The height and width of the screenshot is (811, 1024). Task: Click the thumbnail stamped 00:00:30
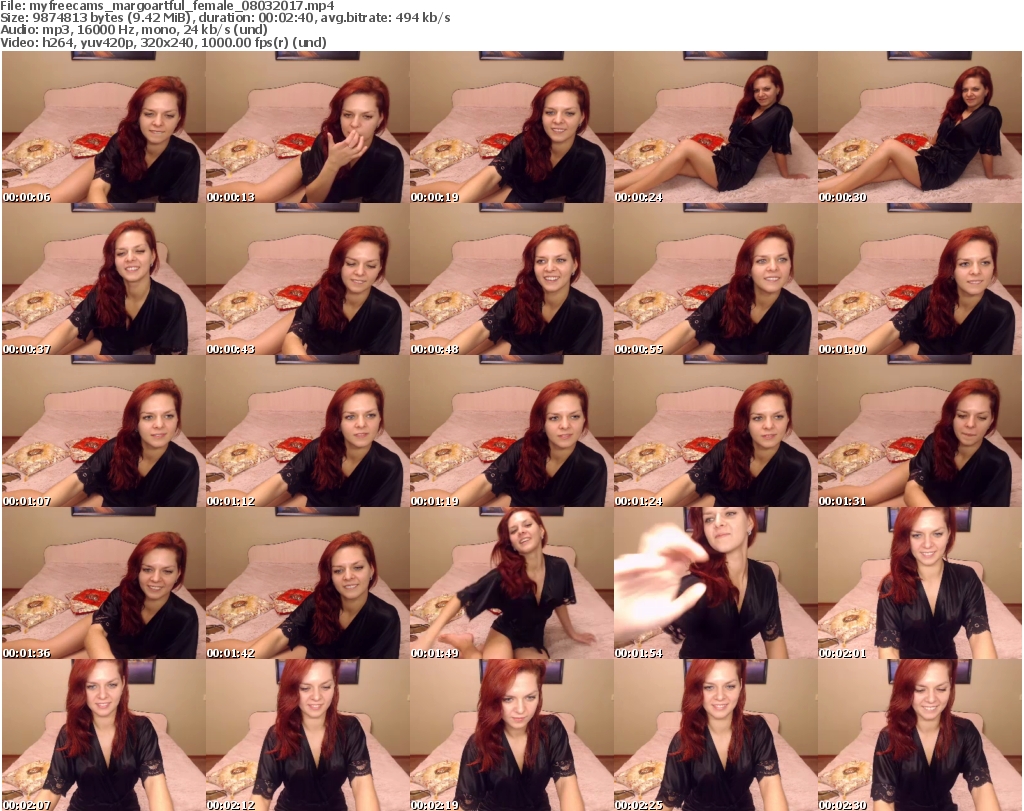click(x=919, y=127)
